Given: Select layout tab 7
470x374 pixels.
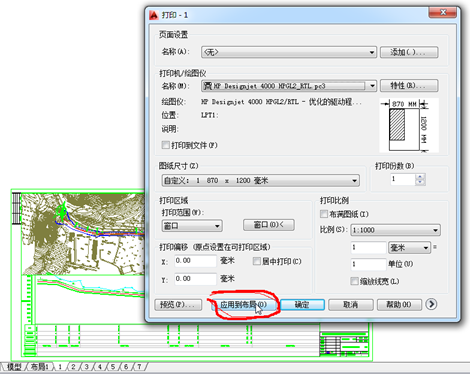Looking at the screenshot, I should point(139,367).
